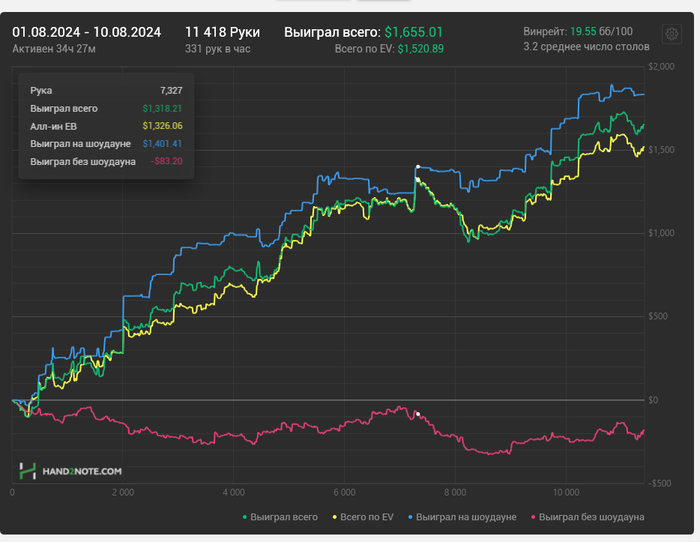Click the -$500 y-axis label
The height and width of the screenshot is (542, 700).
pyautogui.click(x=659, y=484)
